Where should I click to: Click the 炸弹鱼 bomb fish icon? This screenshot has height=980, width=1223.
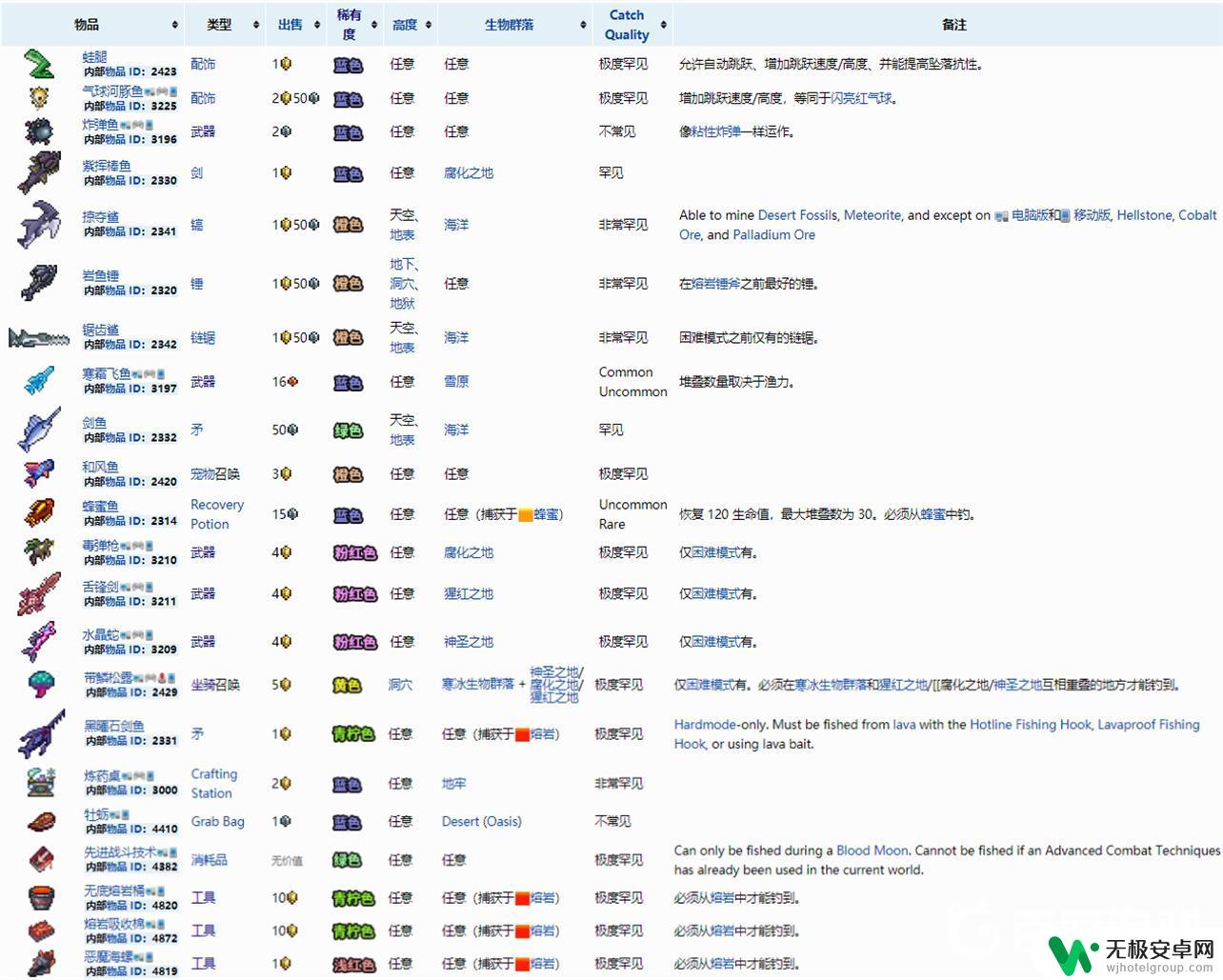coord(39,130)
